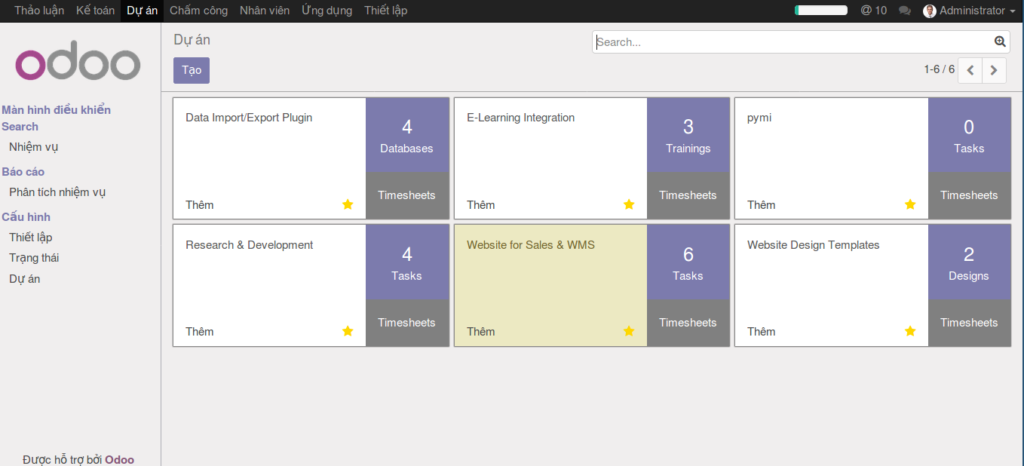Open Timesheets for pymi
Image resolution: width=1024 pixels, height=466 pixels.
pos(969,195)
